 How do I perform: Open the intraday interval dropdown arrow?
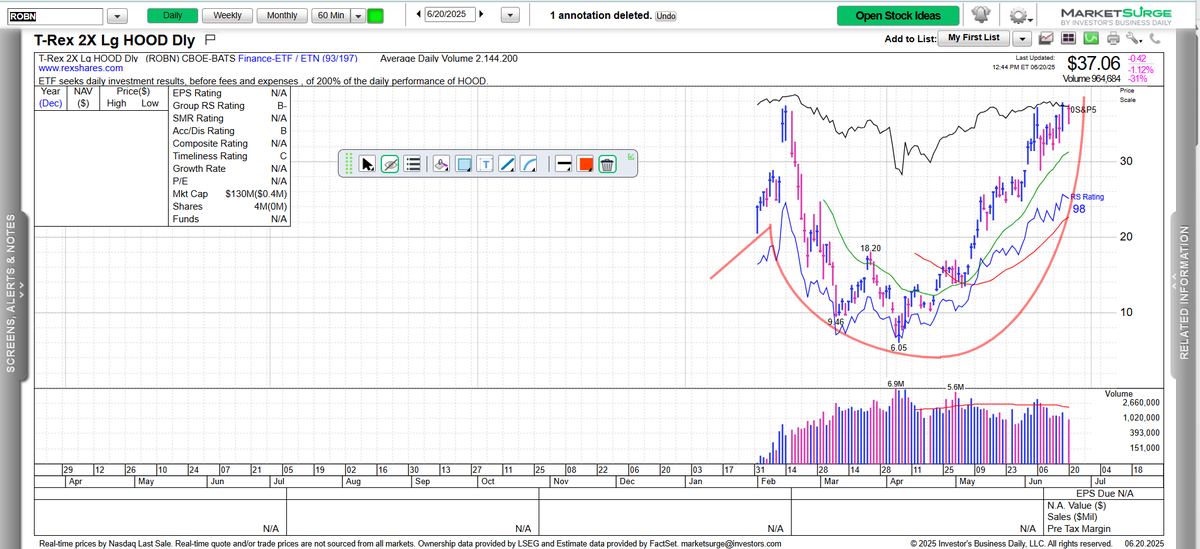(x=357, y=16)
